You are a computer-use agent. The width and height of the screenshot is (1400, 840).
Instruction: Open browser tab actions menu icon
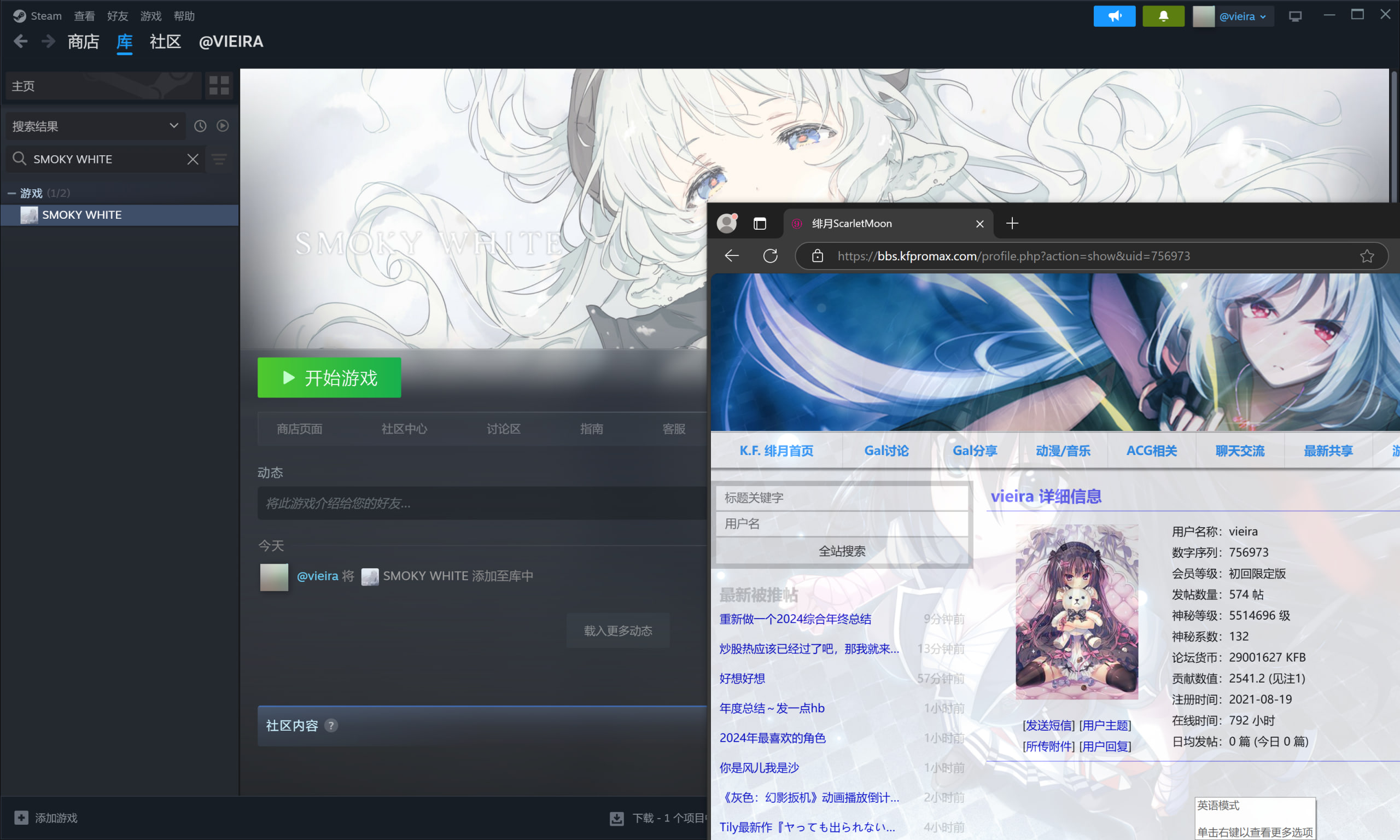tap(760, 224)
